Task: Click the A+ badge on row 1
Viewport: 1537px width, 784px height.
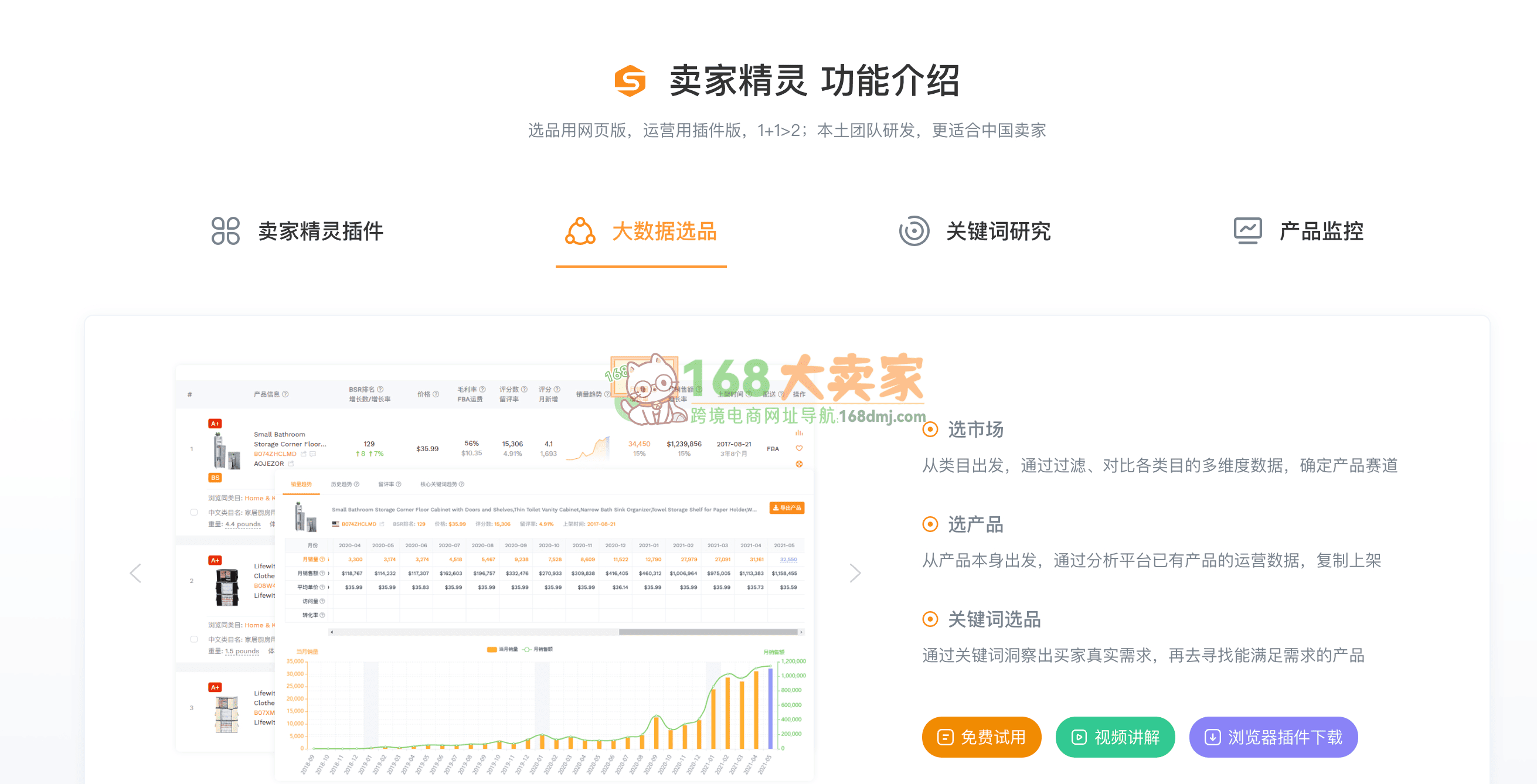Action: 215,423
